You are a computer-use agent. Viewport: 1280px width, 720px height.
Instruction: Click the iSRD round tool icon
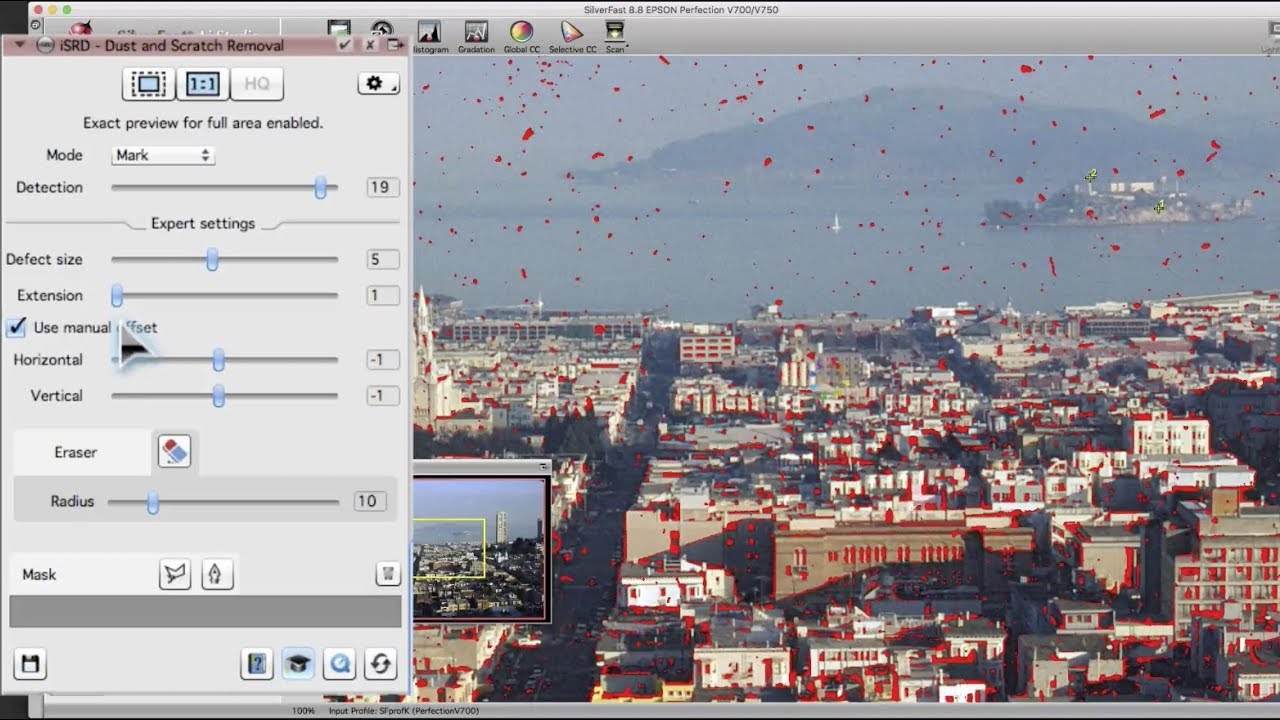tap(44, 45)
